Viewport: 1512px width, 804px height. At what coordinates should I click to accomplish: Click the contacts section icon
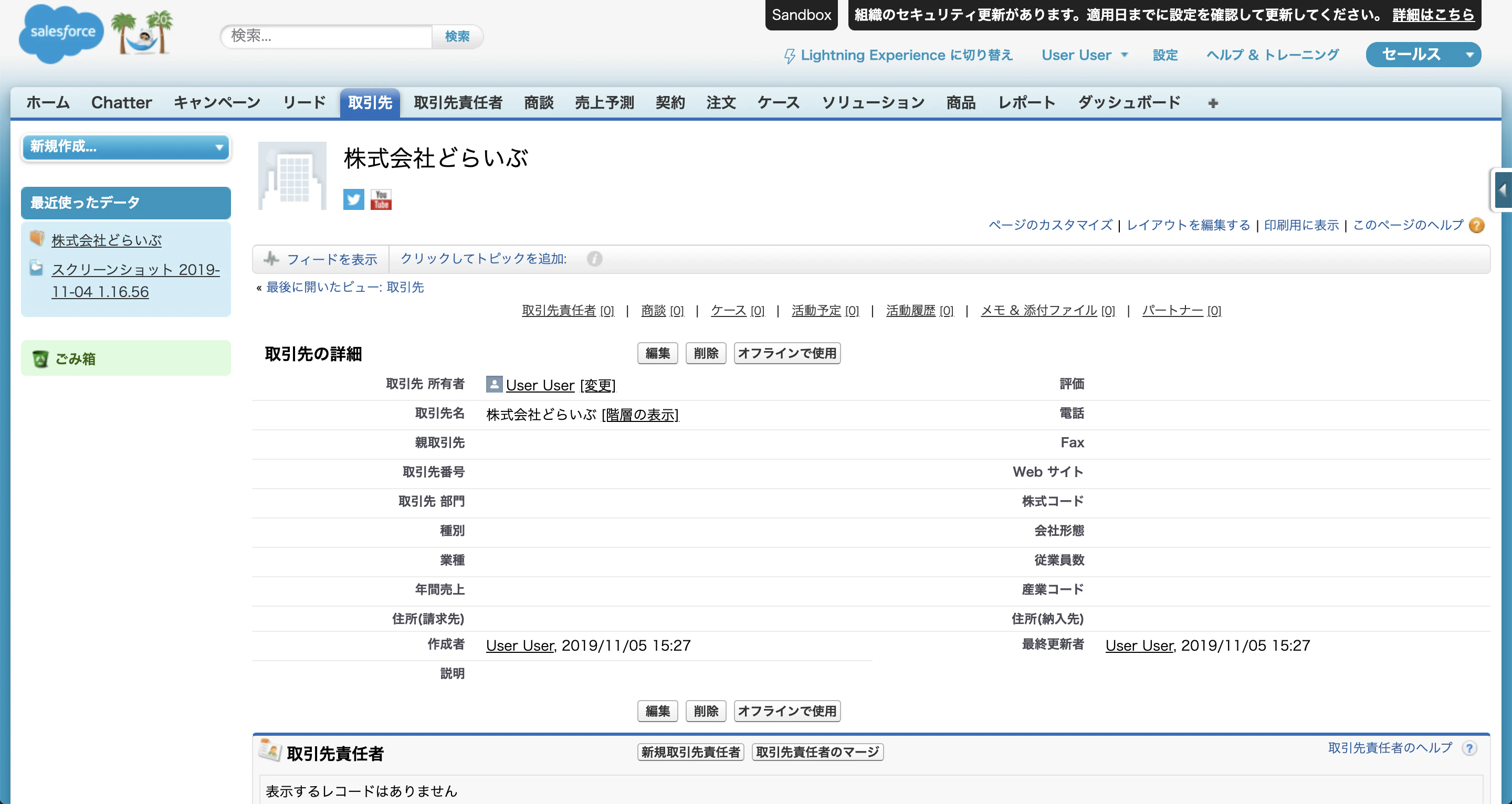tap(270, 750)
